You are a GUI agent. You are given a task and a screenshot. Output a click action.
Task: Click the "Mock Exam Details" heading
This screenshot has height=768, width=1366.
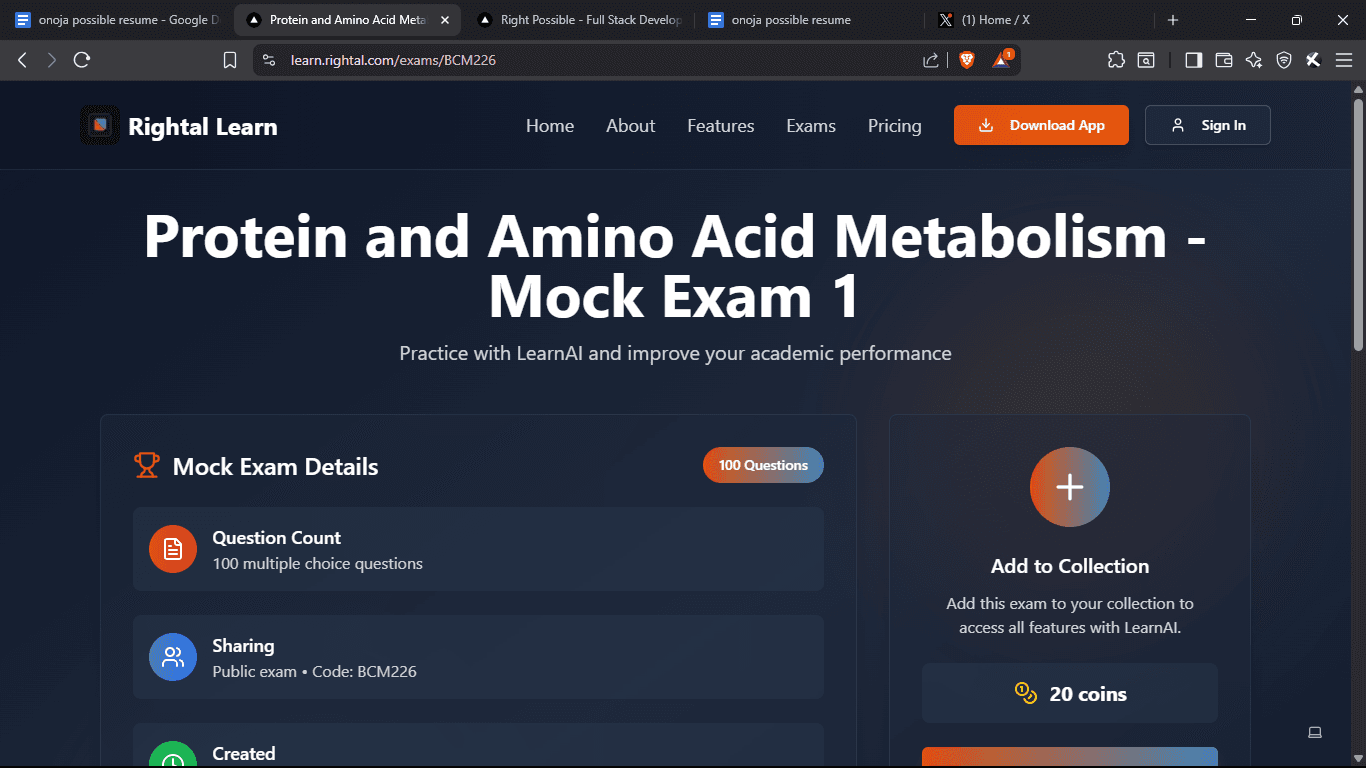(x=276, y=466)
